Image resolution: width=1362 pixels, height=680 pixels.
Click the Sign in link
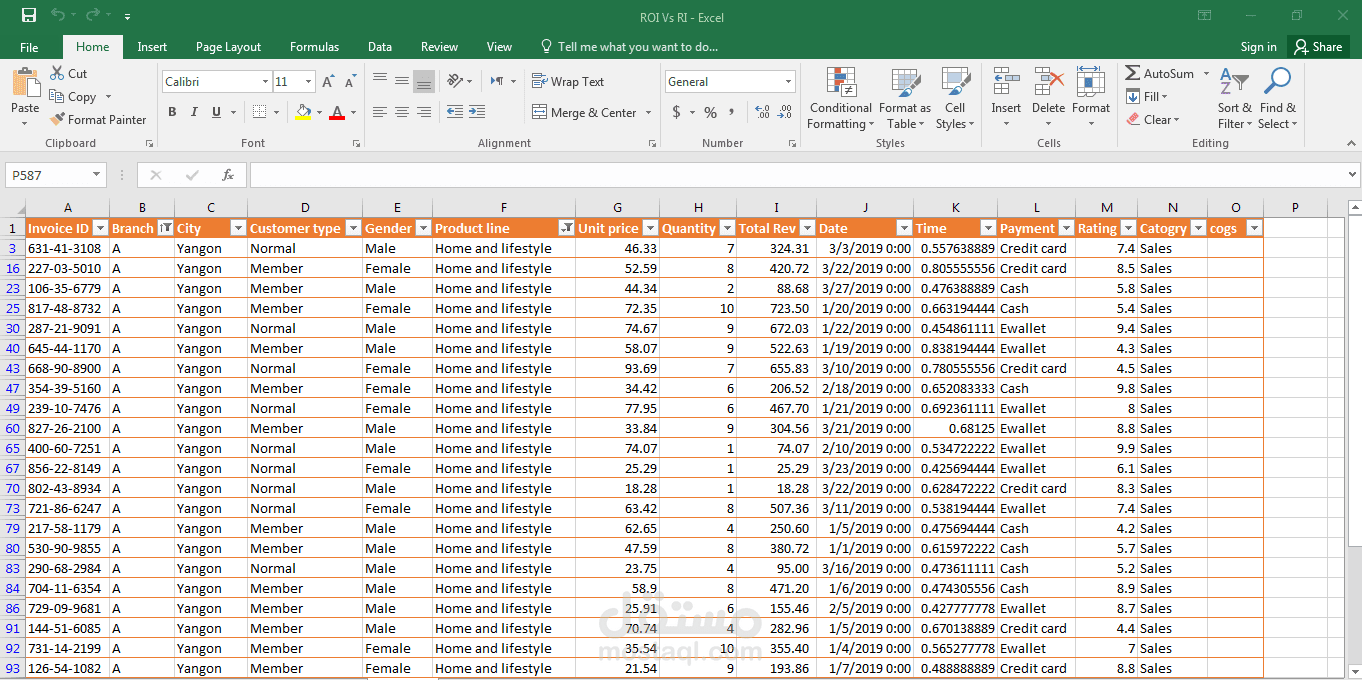[1257, 46]
